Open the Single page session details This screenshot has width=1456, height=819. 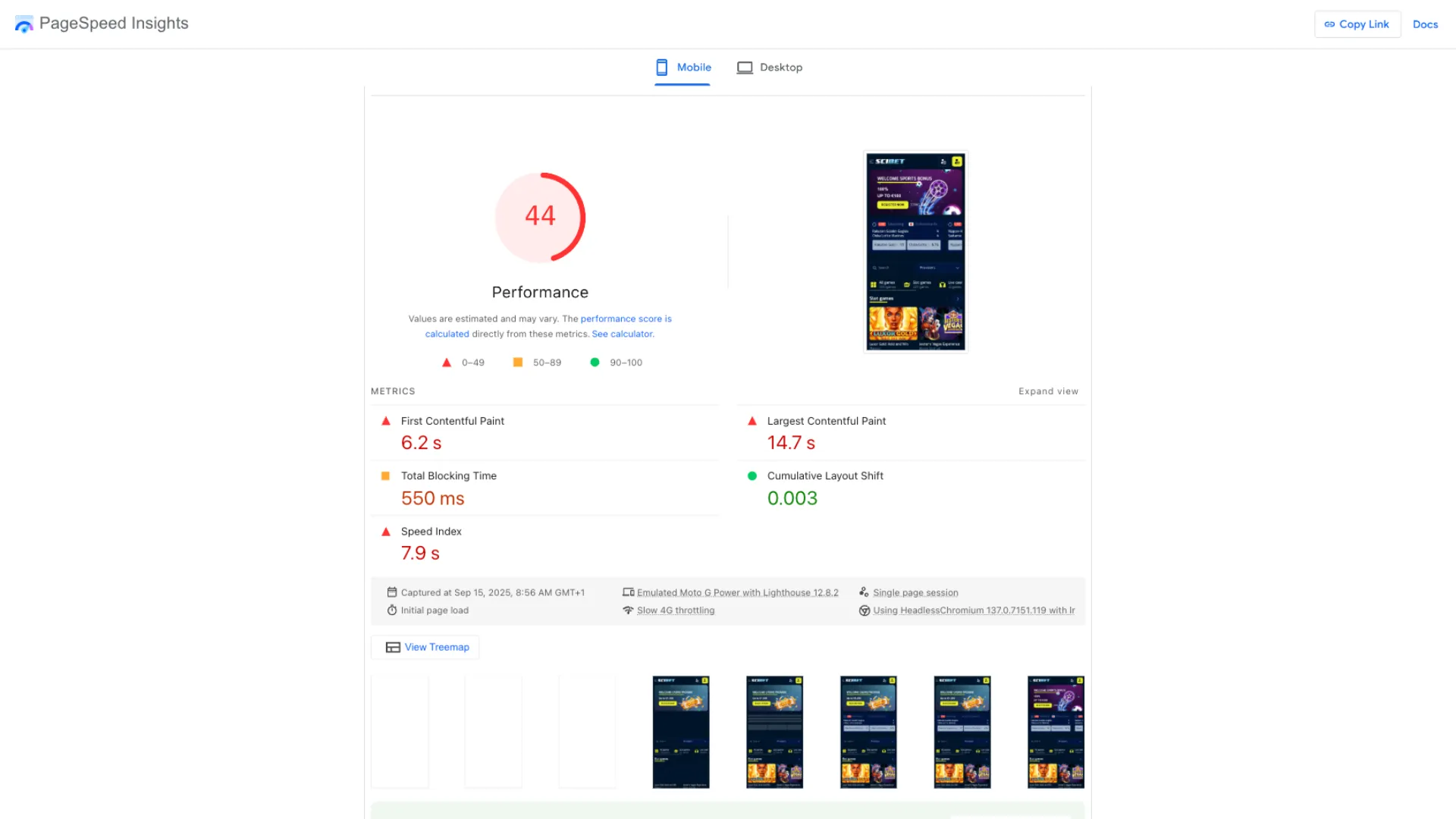pos(915,591)
